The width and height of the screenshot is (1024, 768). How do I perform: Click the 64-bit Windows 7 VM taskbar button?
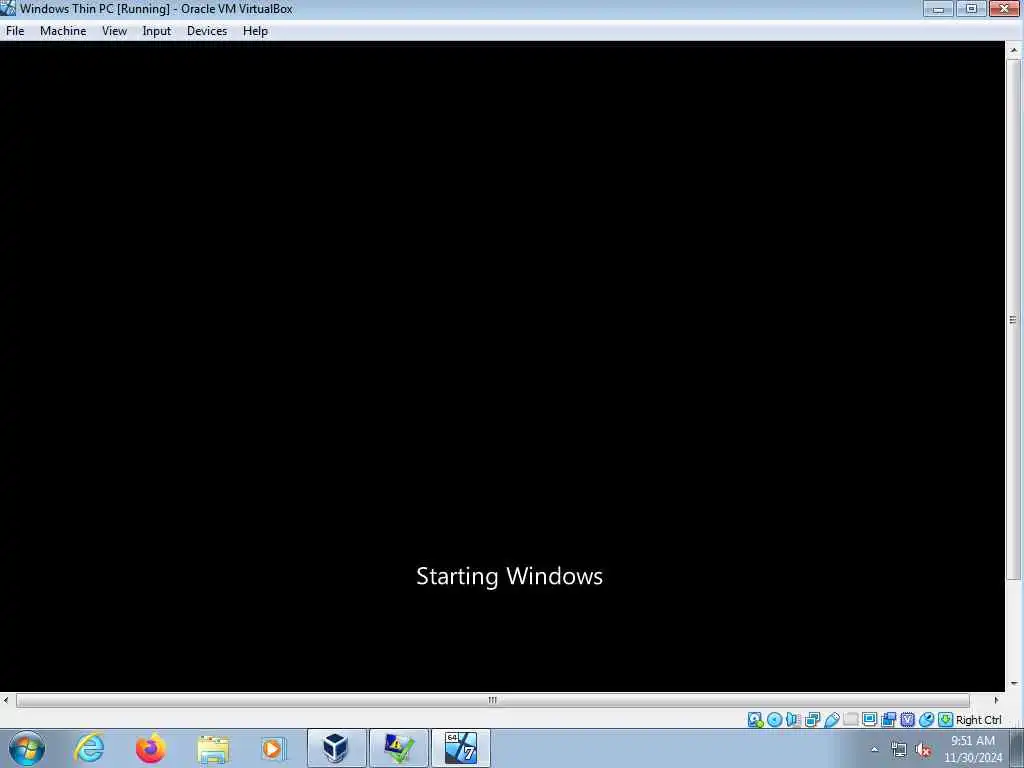(x=460, y=748)
